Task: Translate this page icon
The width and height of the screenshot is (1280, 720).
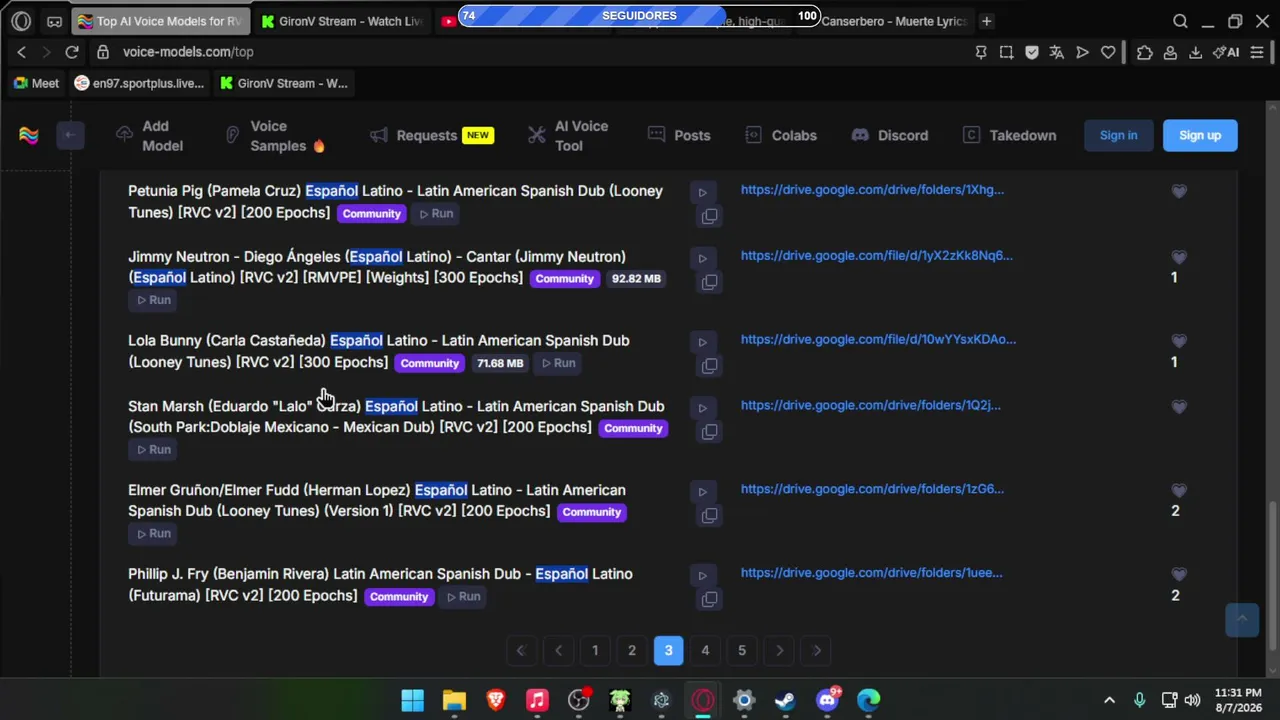Action: (x=1057, y=52)
